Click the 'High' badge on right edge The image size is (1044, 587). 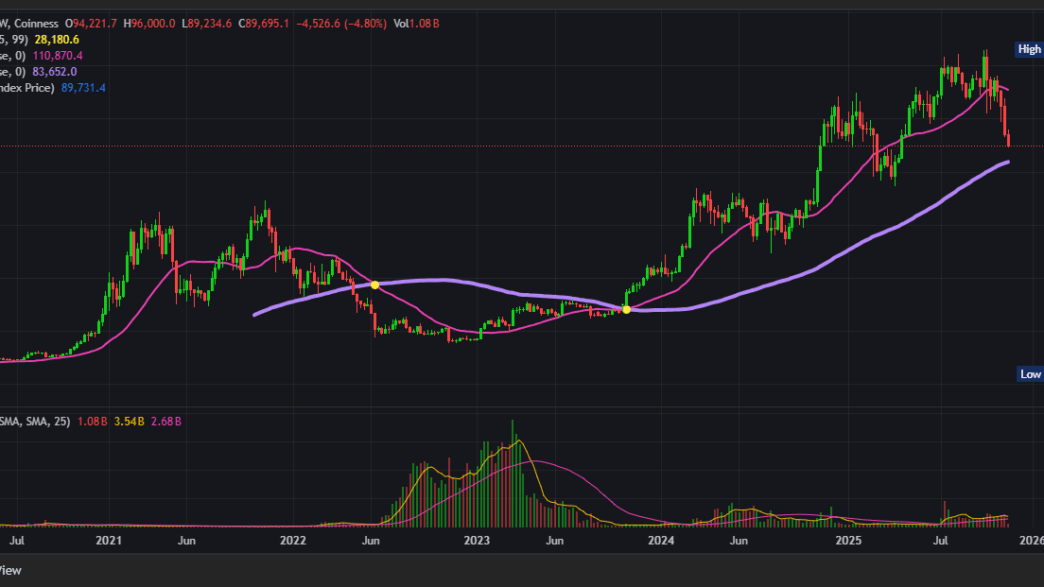[x=1028, y=48]
